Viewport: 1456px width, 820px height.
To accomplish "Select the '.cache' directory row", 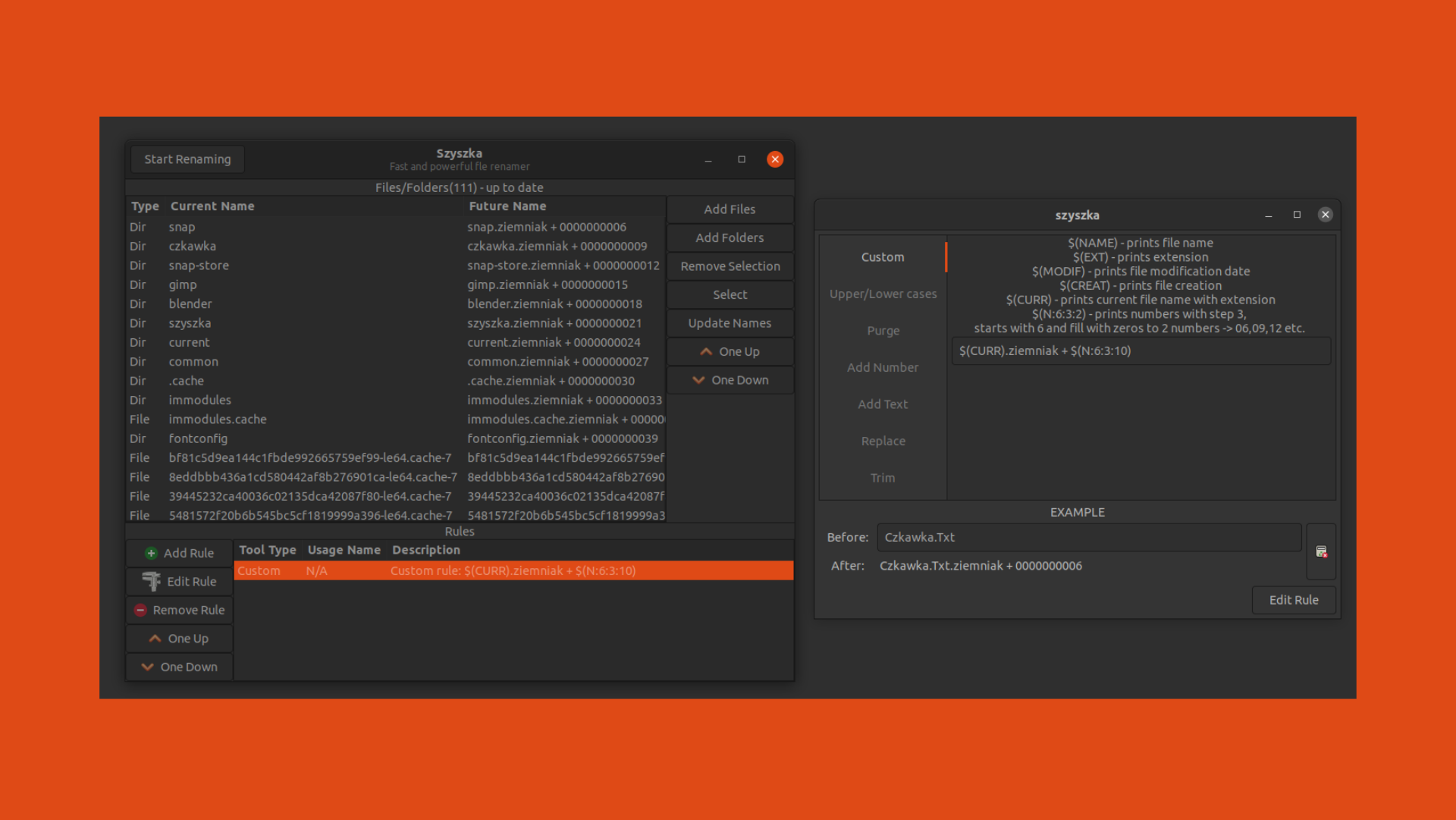I will (396, 382).
